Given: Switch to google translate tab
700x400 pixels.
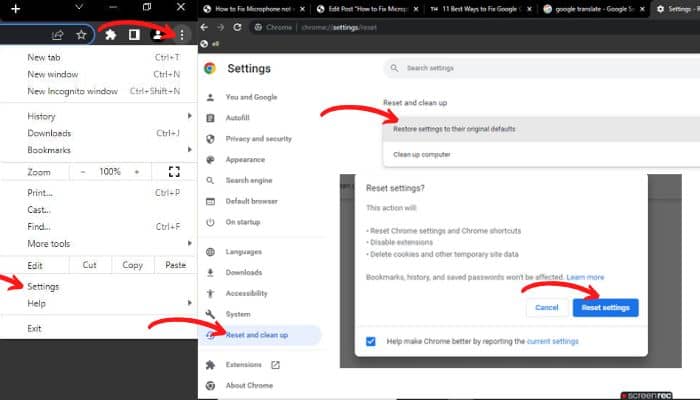Looking at the screenshot, I should [594, 9].
